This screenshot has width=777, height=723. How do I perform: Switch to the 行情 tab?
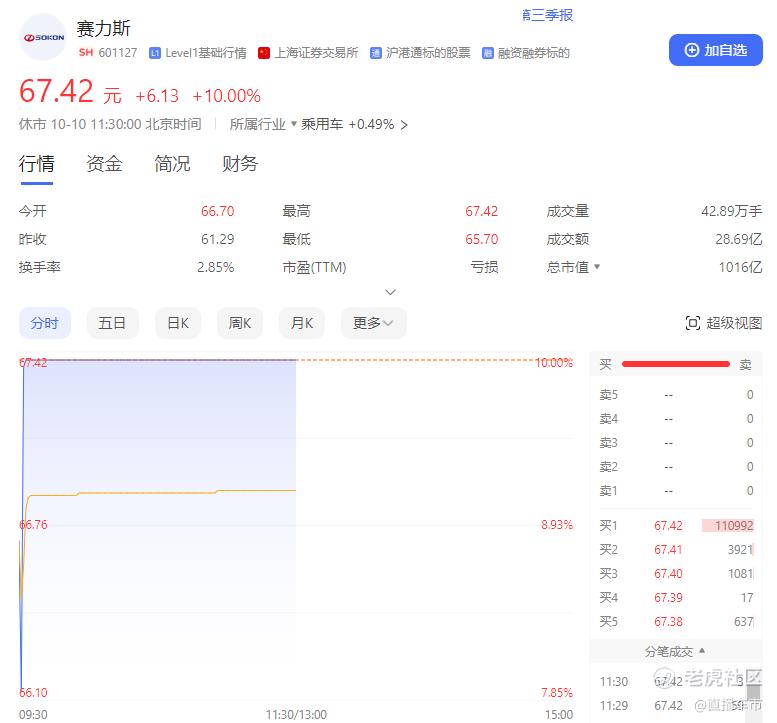point(37,164)
